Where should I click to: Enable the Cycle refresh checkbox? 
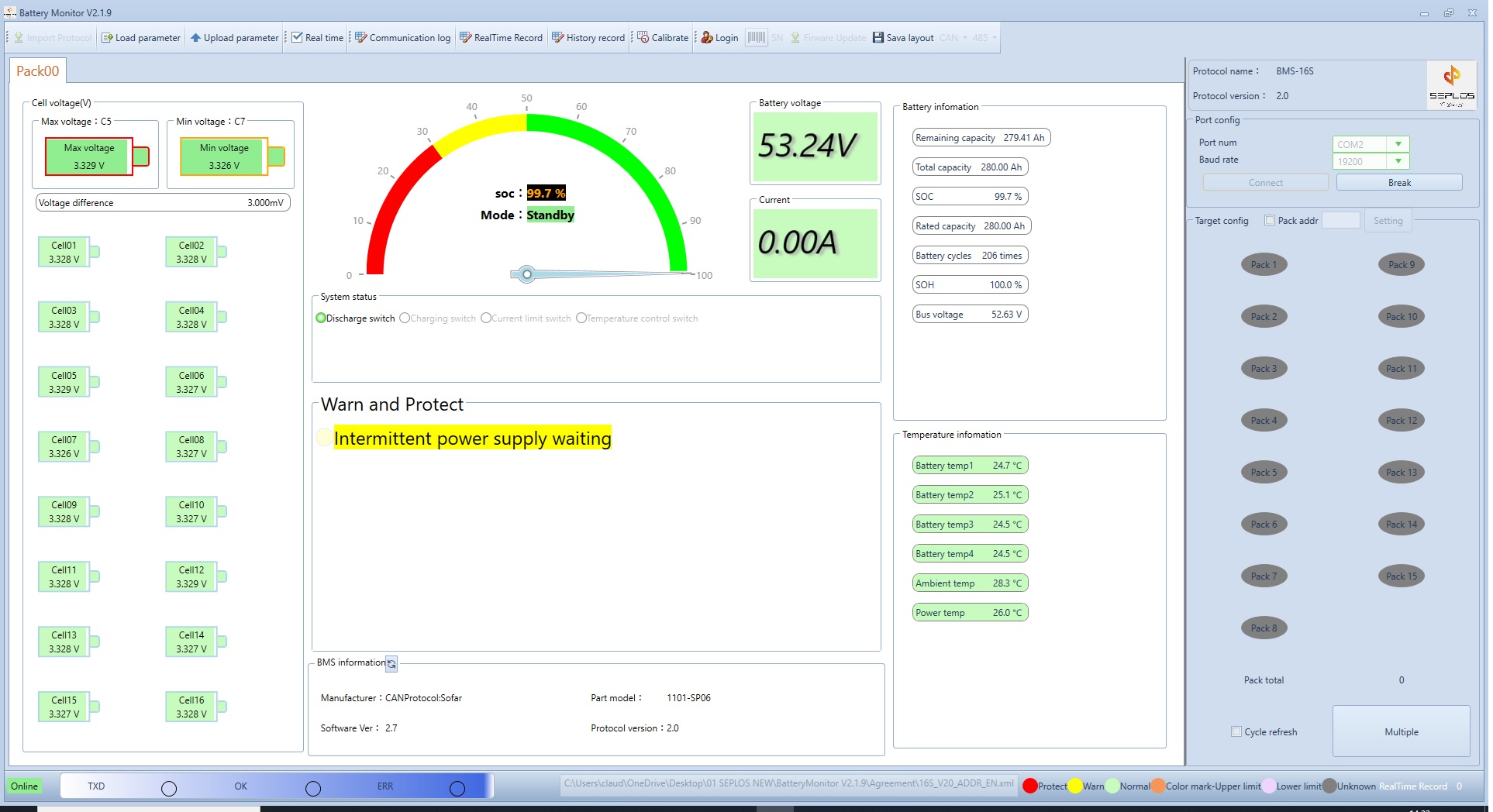tap(1236, 731)
